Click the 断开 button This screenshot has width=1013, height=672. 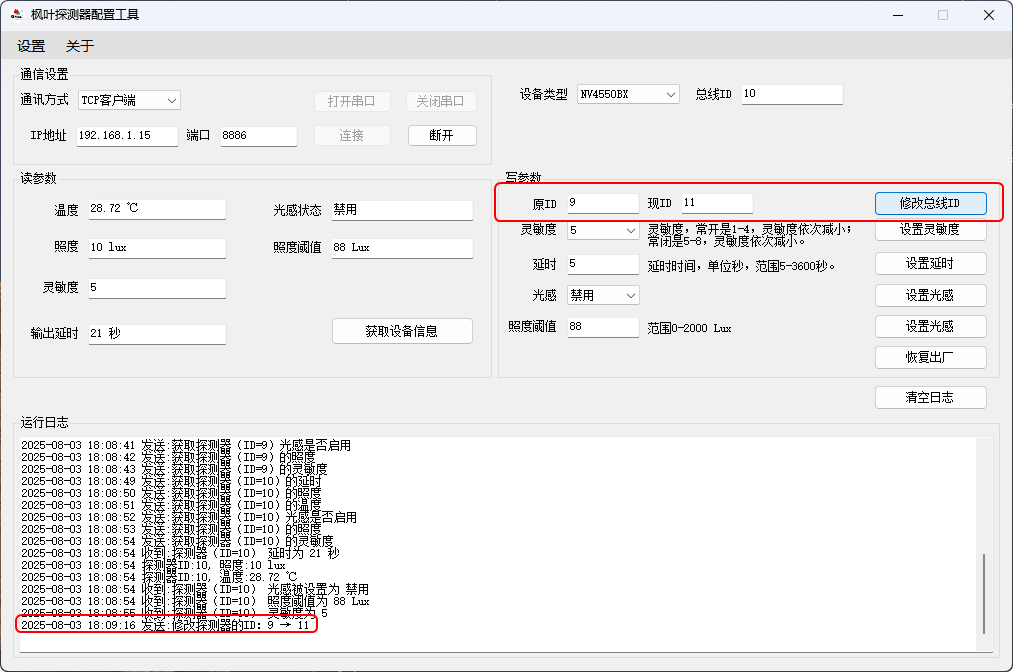point(442,135)
